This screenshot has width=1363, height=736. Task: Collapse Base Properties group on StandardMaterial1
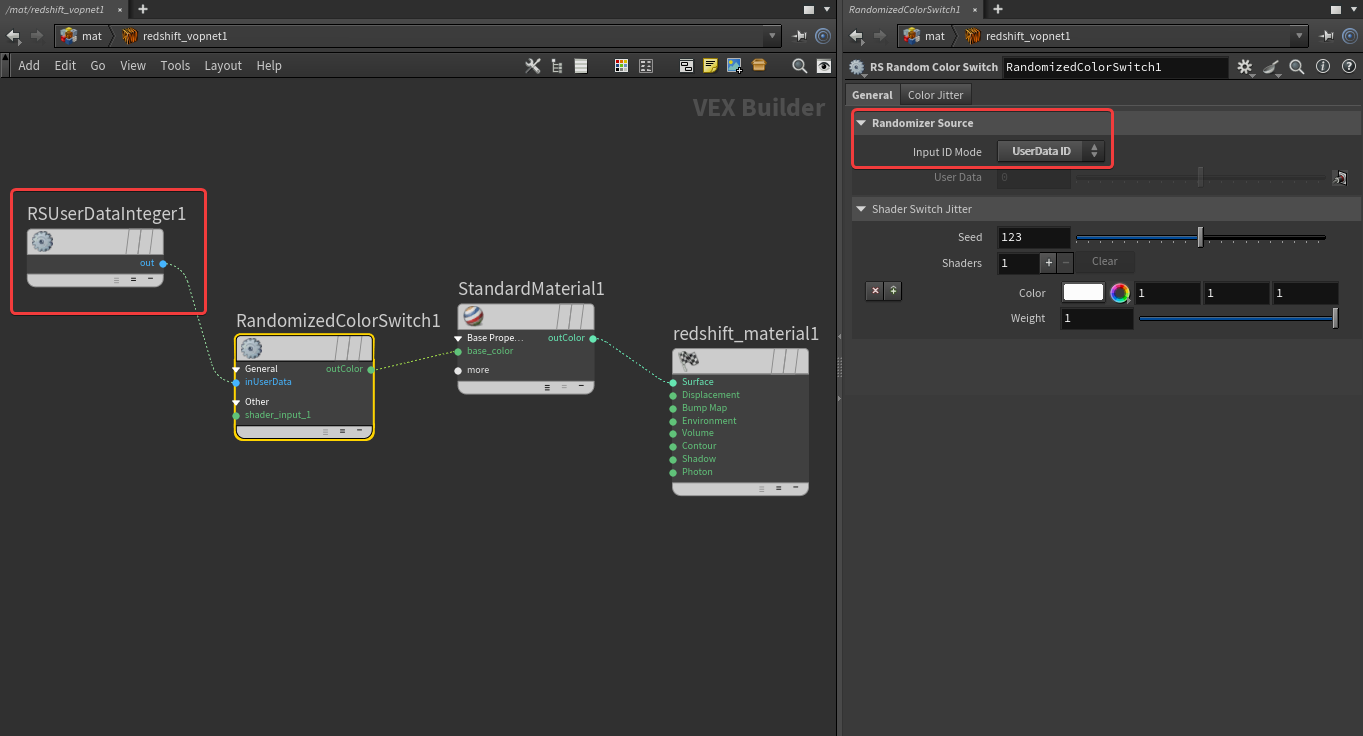click(x=458, y=338)
